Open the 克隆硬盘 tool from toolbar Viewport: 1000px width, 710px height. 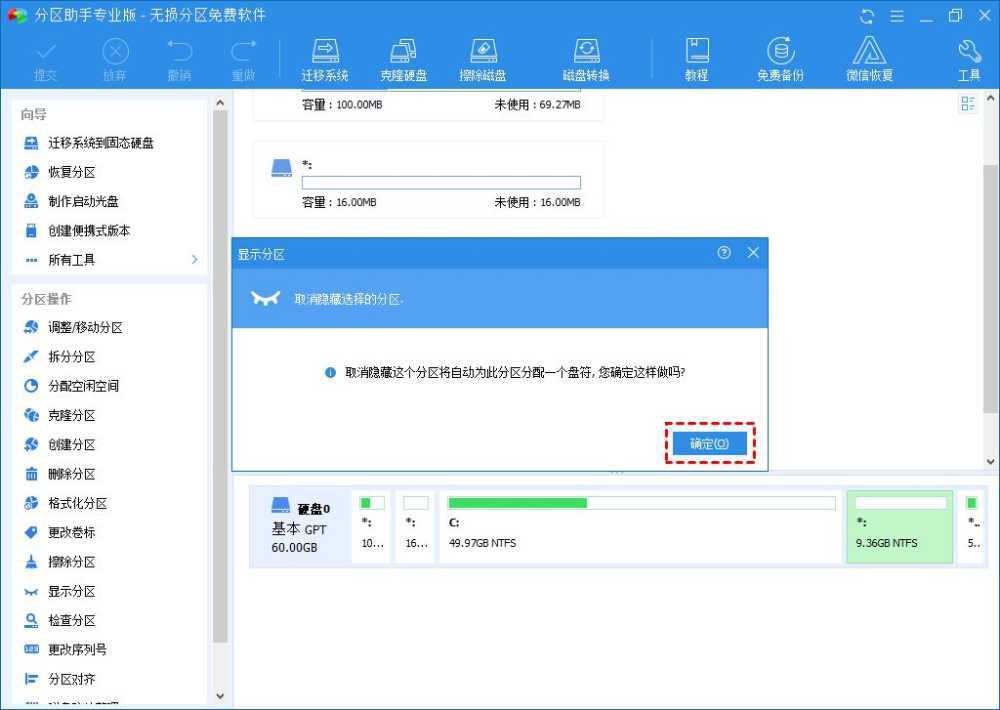pyautogui.click(x=404, y=57)
